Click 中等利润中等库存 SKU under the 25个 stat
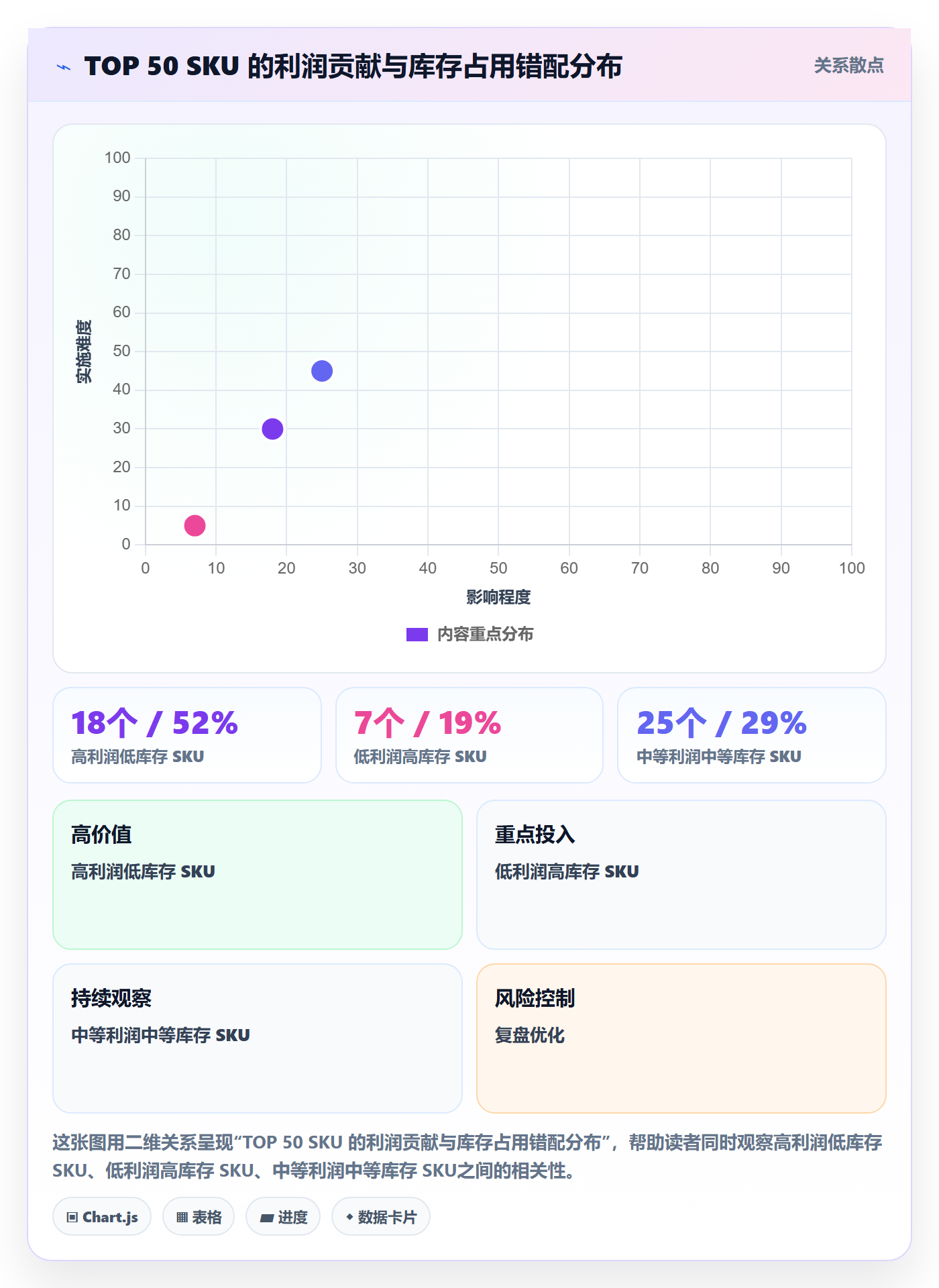The image size is (939, 1288). pos(719,757)
